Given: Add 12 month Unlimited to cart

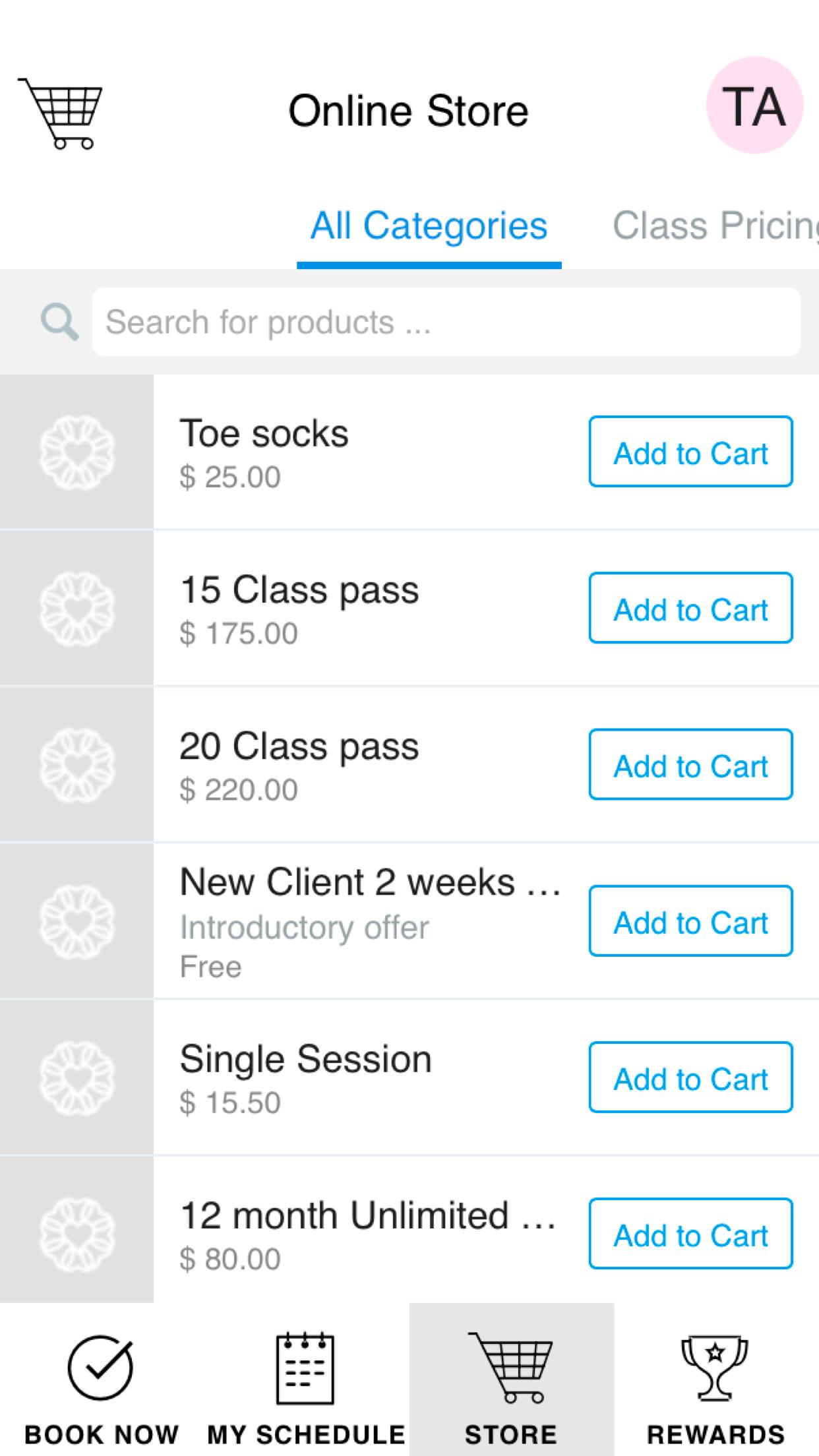Looking at the screenshot, I should (690, 1234).
